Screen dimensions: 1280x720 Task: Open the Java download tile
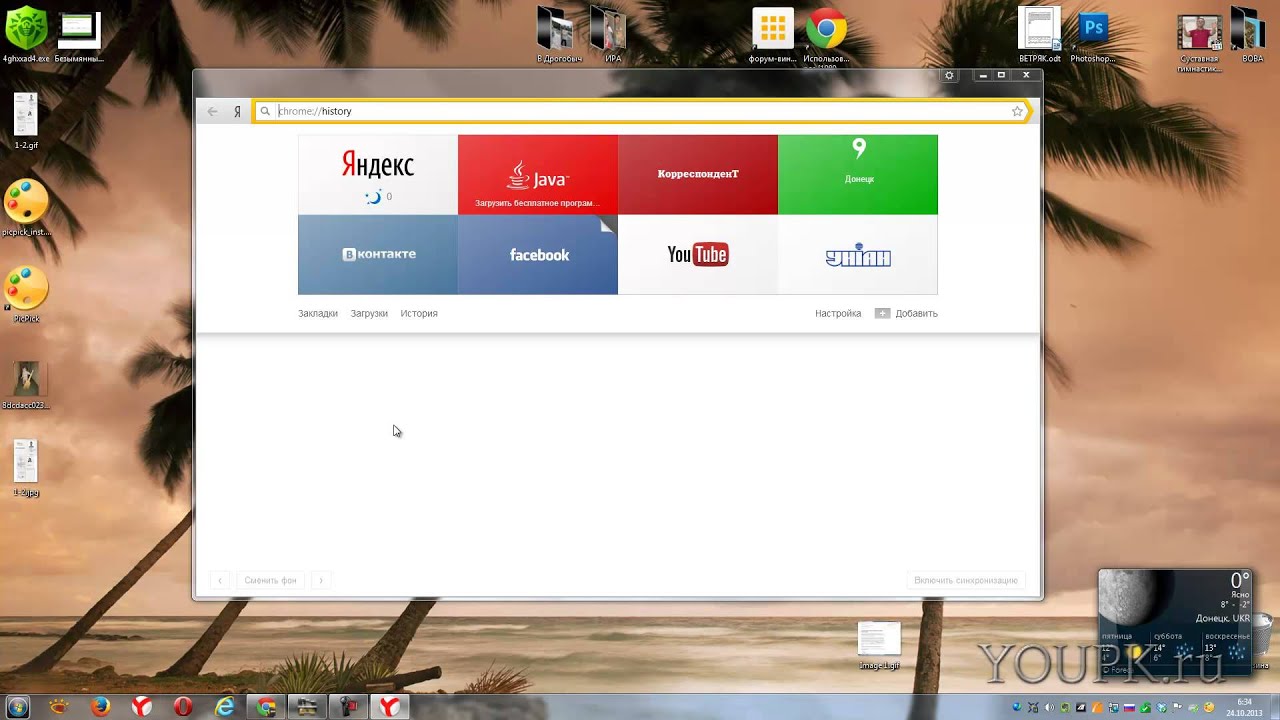point(538,174)
